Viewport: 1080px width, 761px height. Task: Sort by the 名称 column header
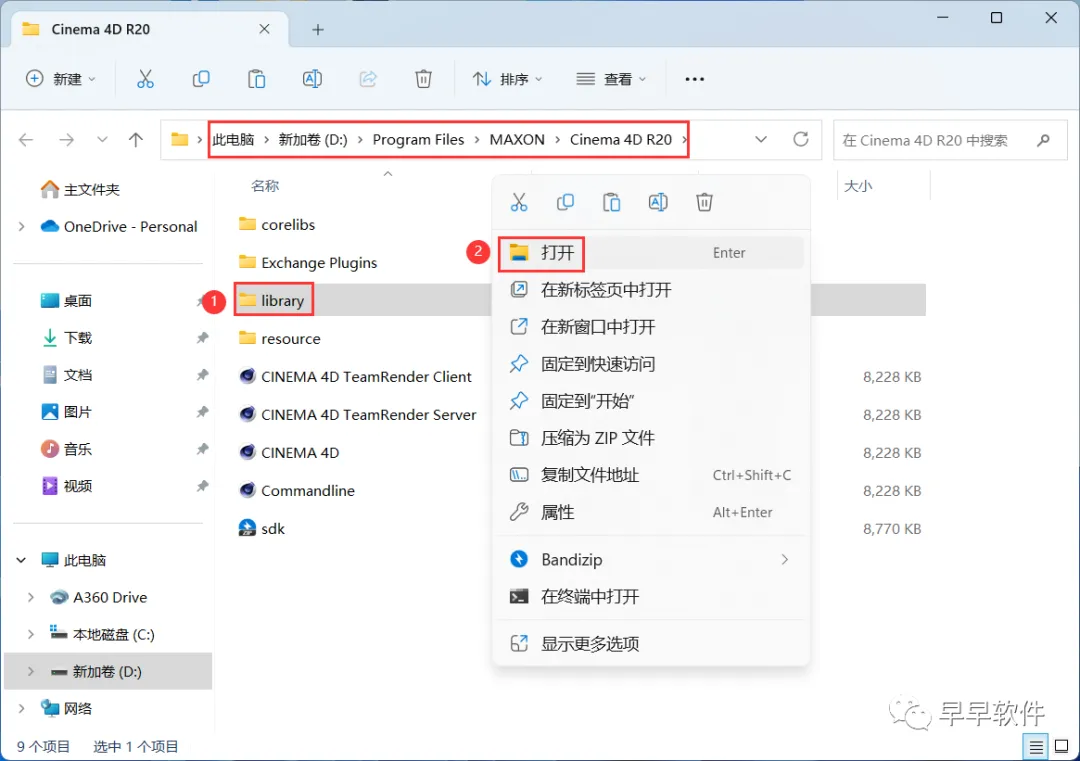[x=265, y=186]
